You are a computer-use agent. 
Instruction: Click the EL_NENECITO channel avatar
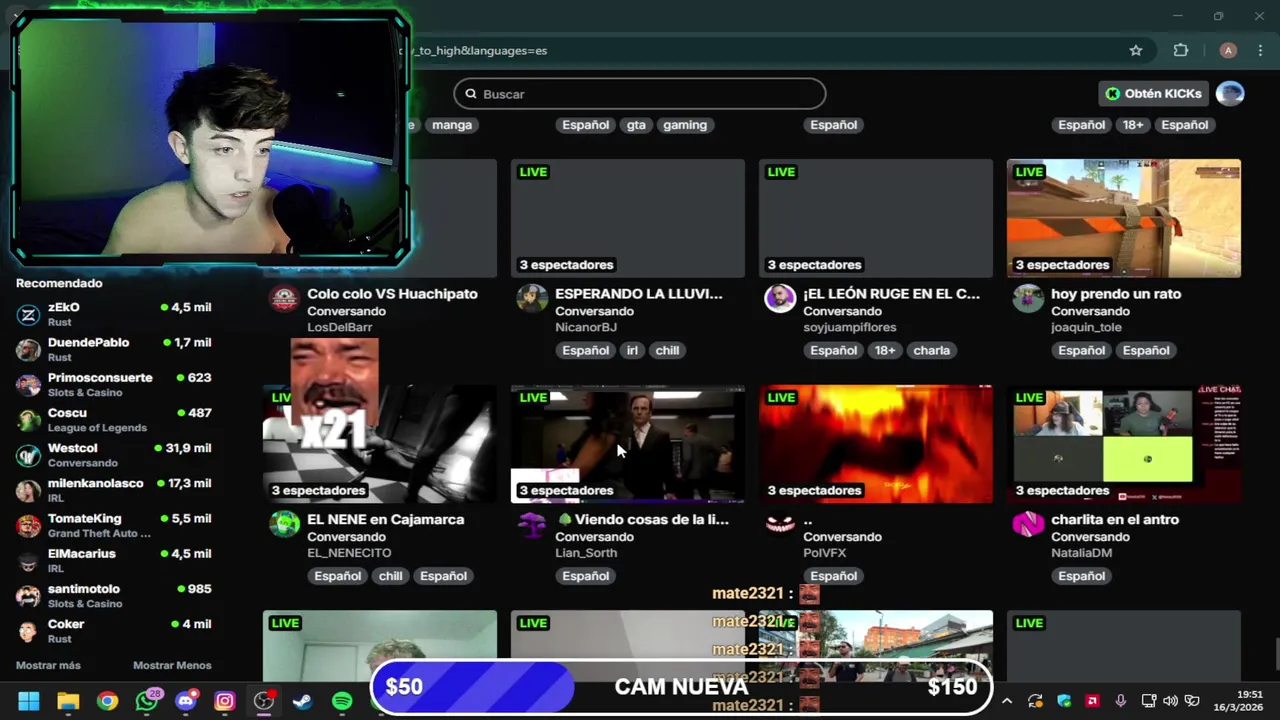284,524
